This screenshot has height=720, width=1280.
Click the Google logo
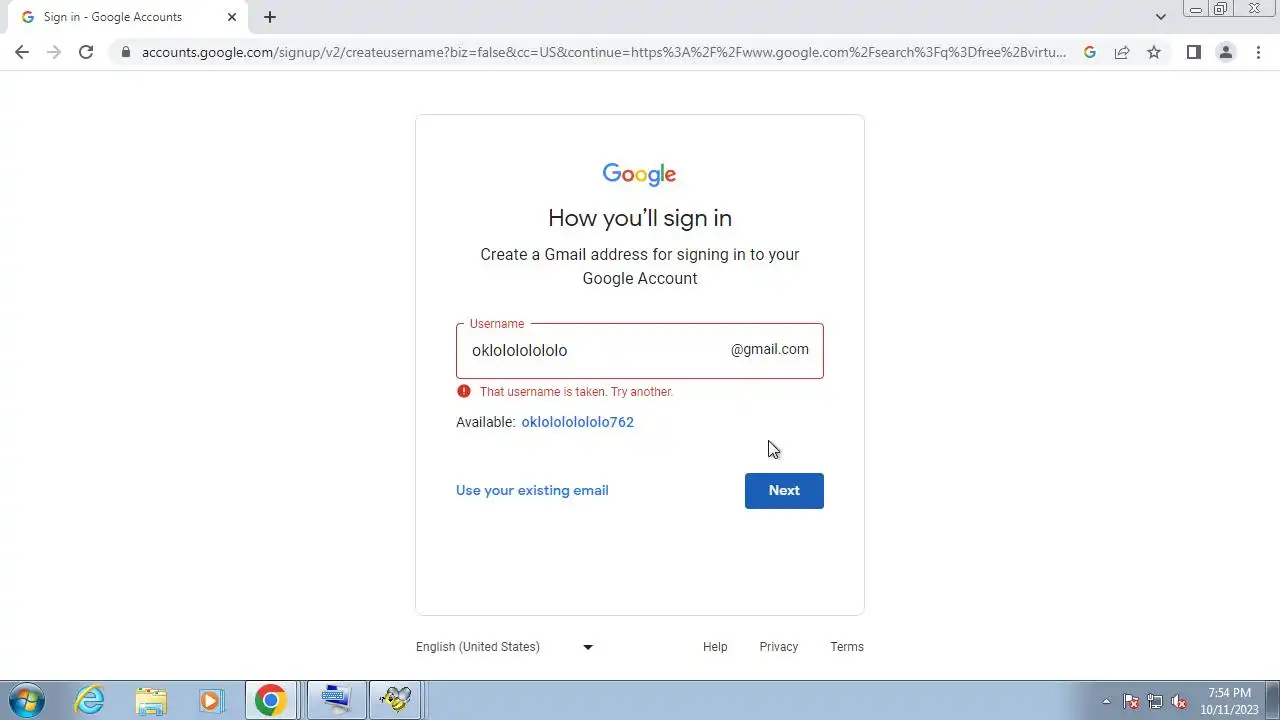640,174
